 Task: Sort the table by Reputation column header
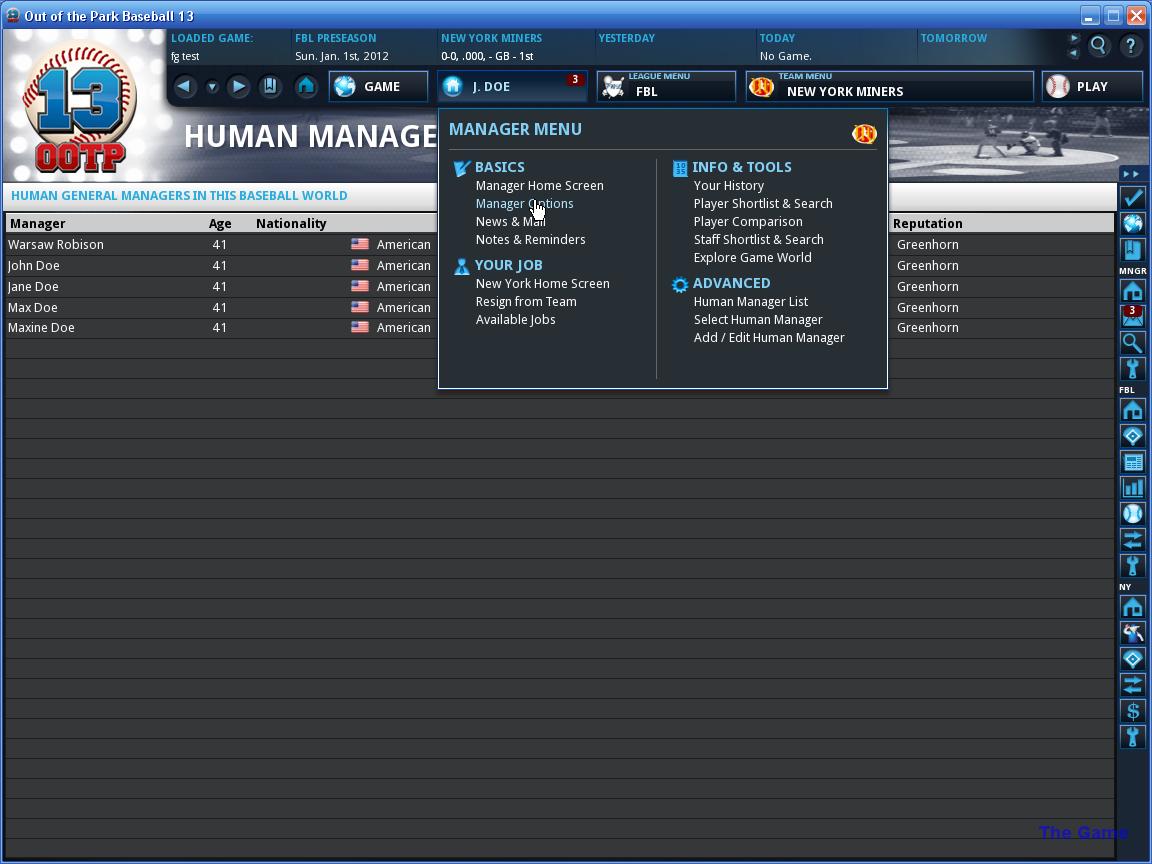click(927, 223)
